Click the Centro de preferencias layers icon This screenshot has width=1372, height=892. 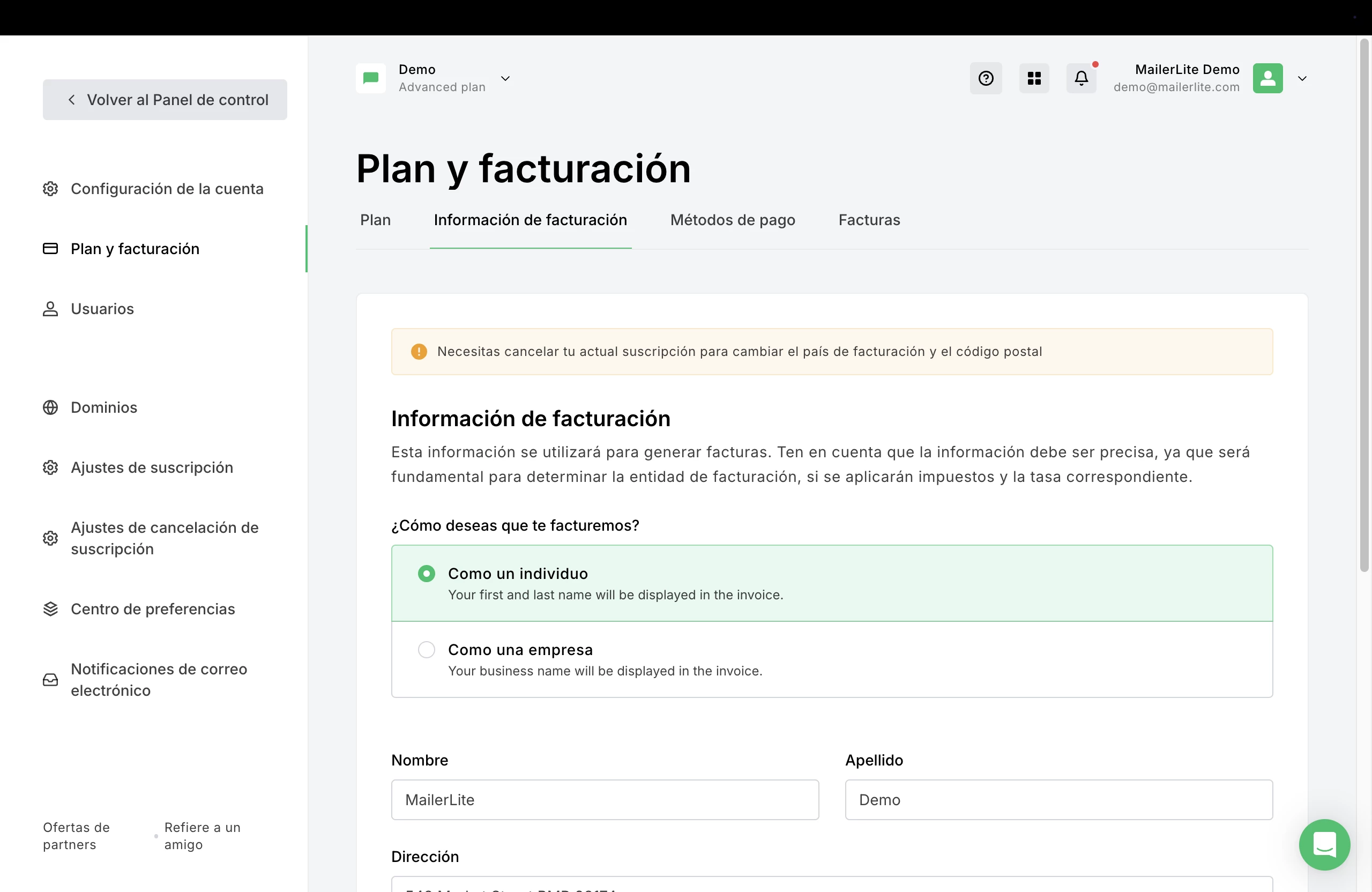click(51, 609)
